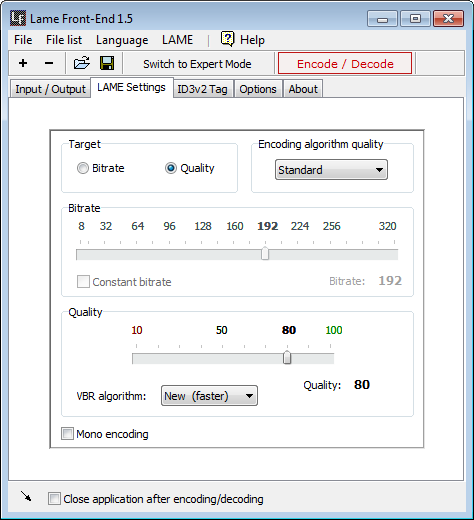Image resolution: width=474 pixels, height=520 pixels.
Task: Select the Quality target radio button
Action: pyautogui.click(x=171, y=168)
